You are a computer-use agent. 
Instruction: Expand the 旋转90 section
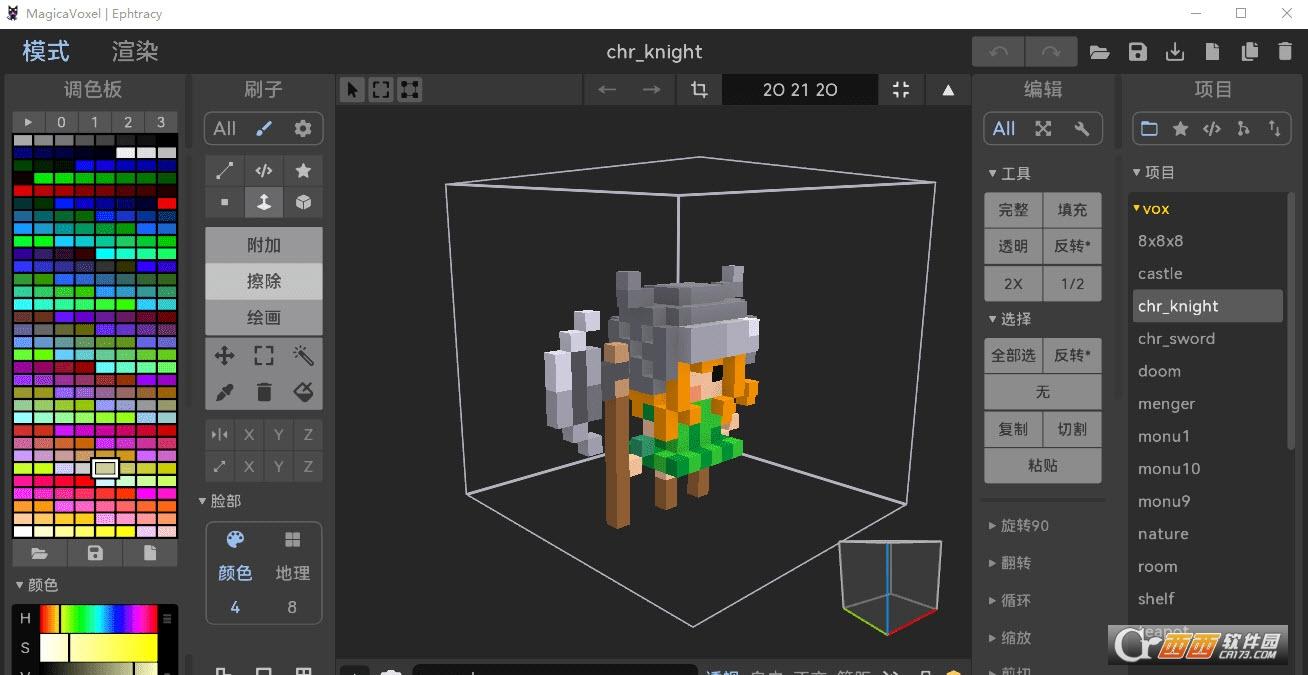(1018, 525)
